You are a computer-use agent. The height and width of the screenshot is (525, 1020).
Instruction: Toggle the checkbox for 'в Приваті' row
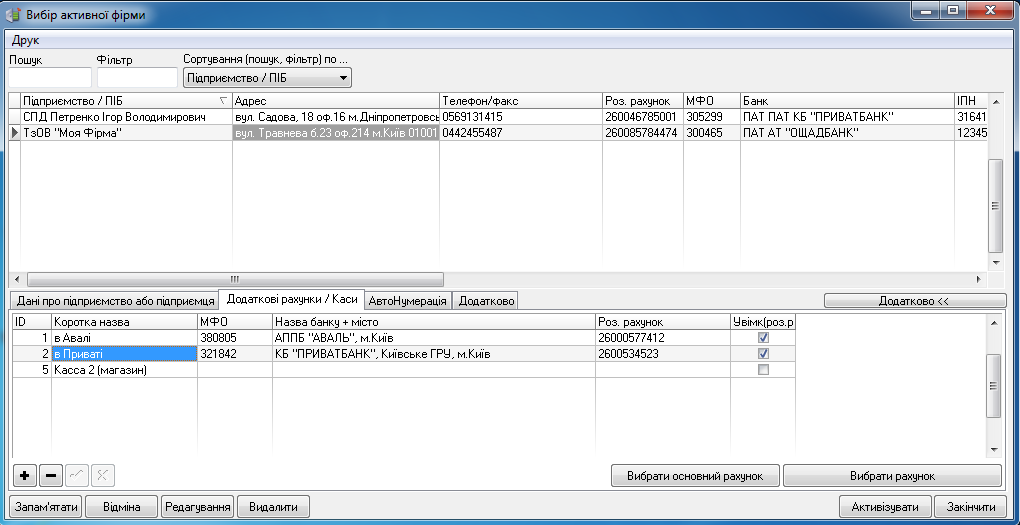(763, 354)
